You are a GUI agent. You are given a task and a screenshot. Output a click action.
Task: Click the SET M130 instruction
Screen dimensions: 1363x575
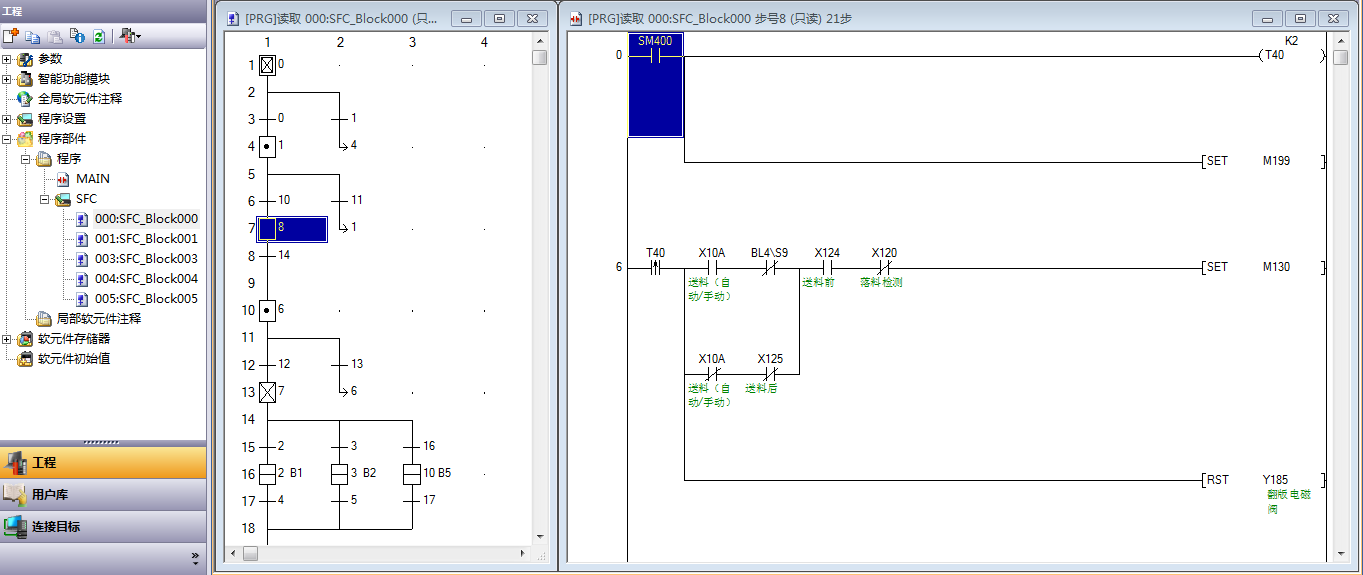pos(1262,268)
